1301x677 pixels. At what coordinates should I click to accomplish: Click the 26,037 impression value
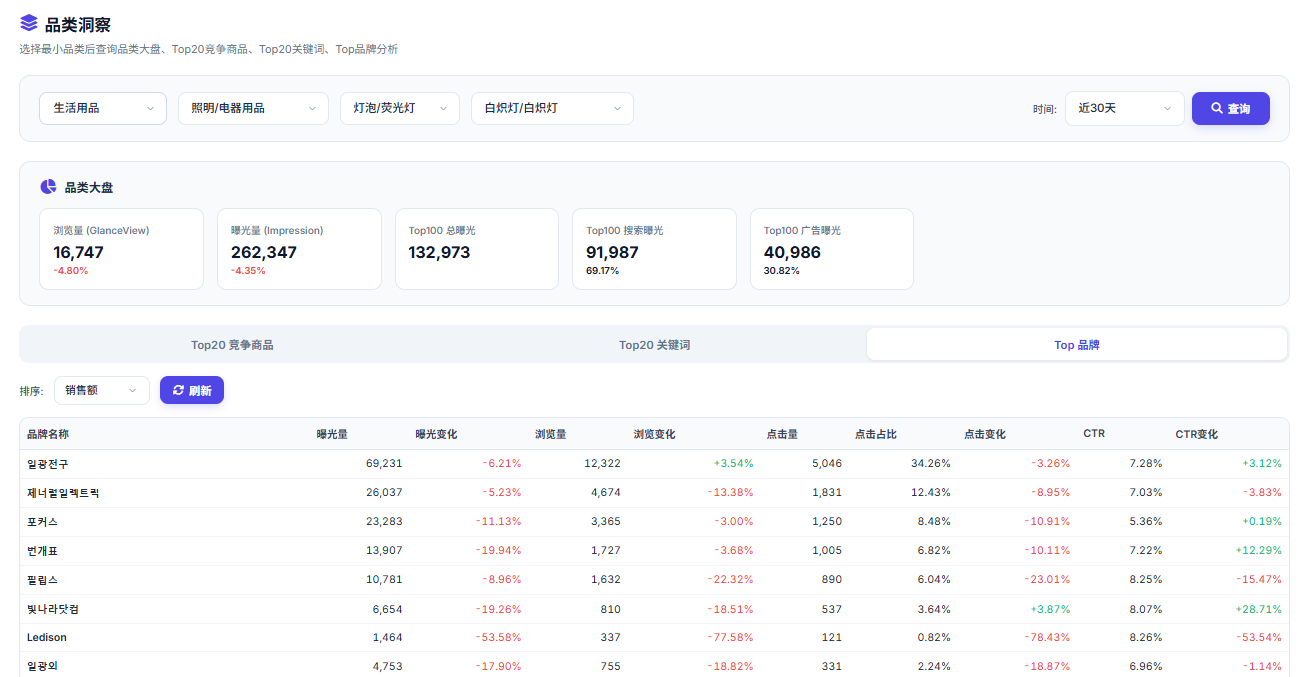(384, 493)
